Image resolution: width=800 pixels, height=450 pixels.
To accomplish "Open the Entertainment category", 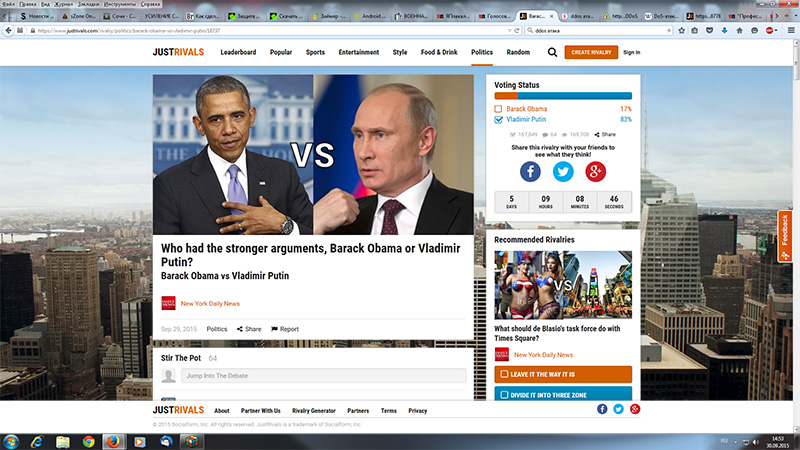I will click(x=359, y=52).
